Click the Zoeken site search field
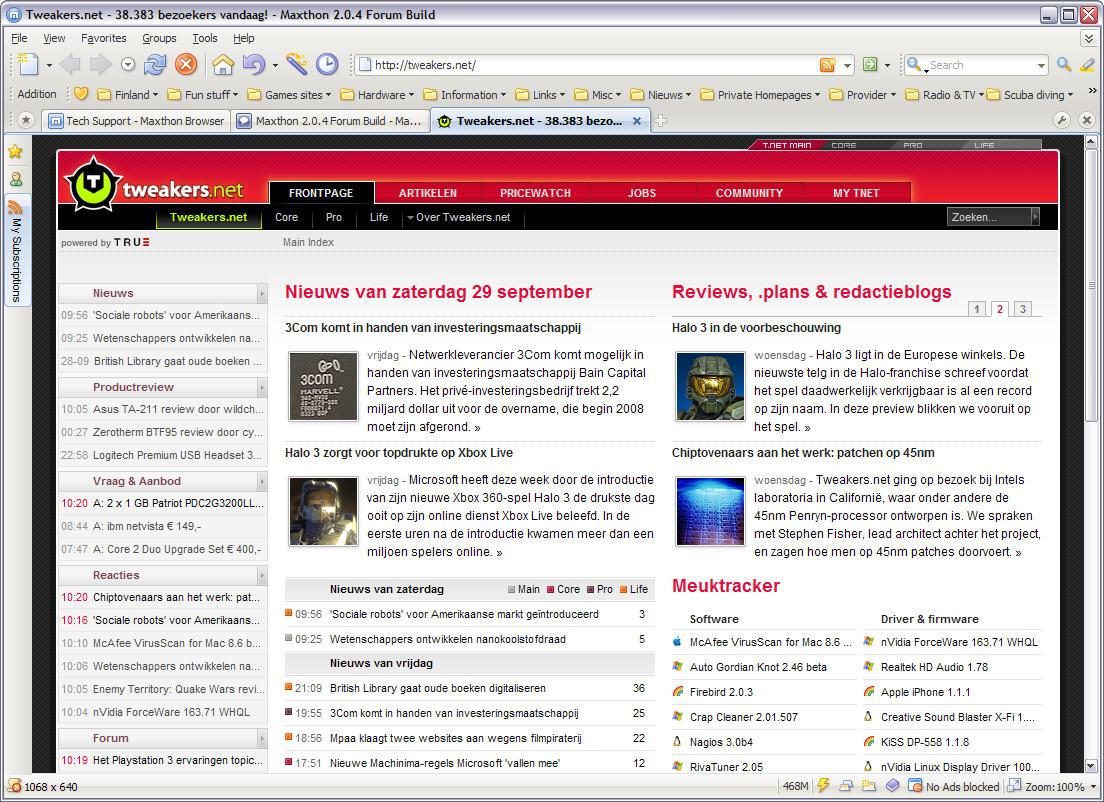This screenshot has height=802, width=1104. [x=990, y=217]
